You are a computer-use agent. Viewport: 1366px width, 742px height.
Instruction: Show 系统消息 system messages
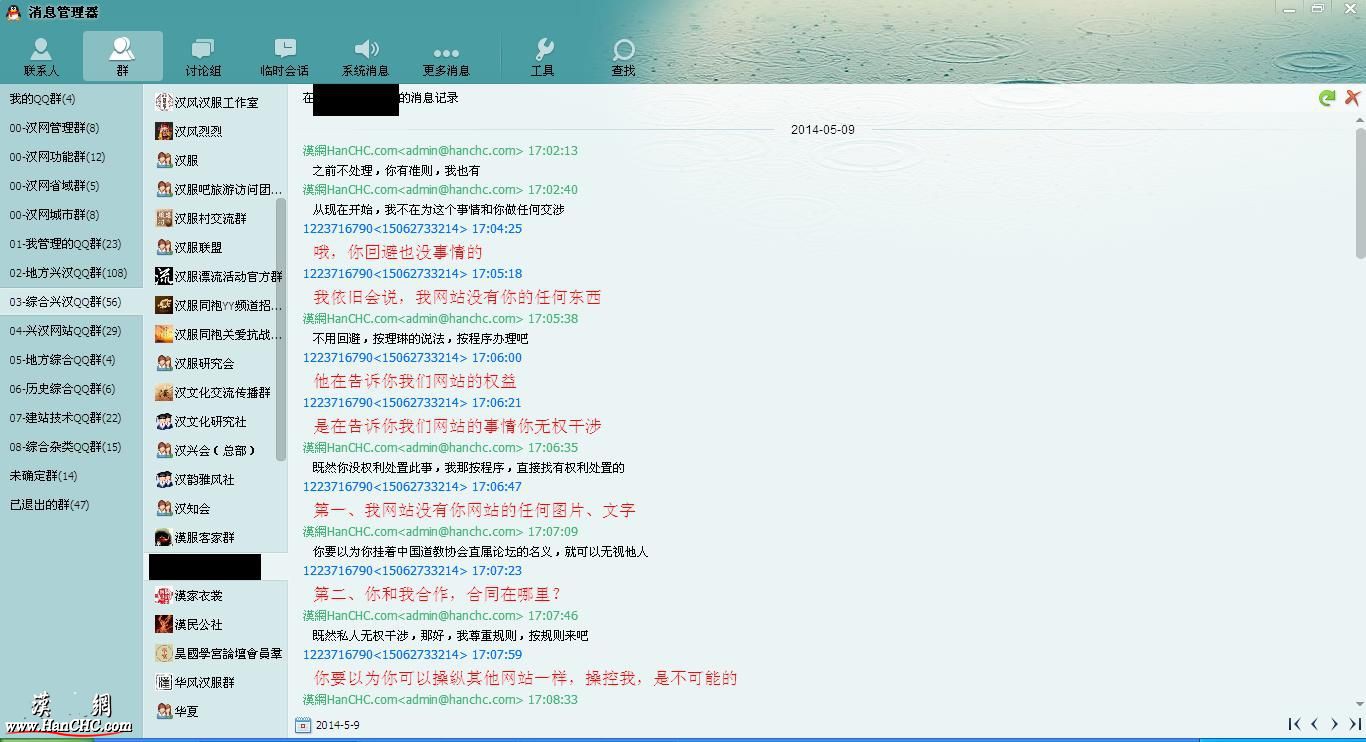coord(365,57)
